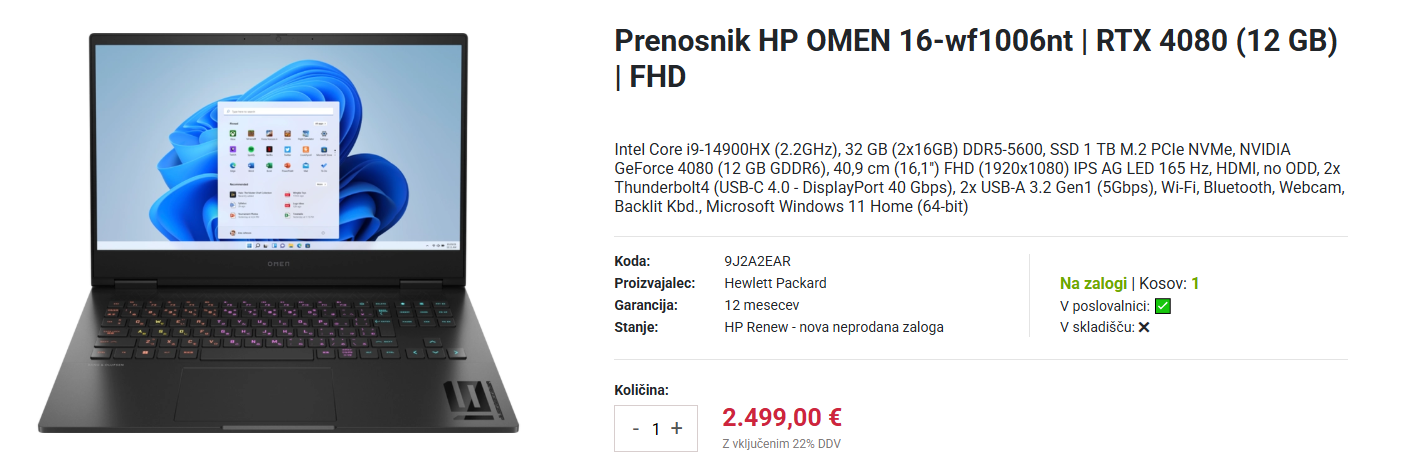Click the HP Renew condition text
Viewport: 1401px width, 456px height.
pos(833,327)
